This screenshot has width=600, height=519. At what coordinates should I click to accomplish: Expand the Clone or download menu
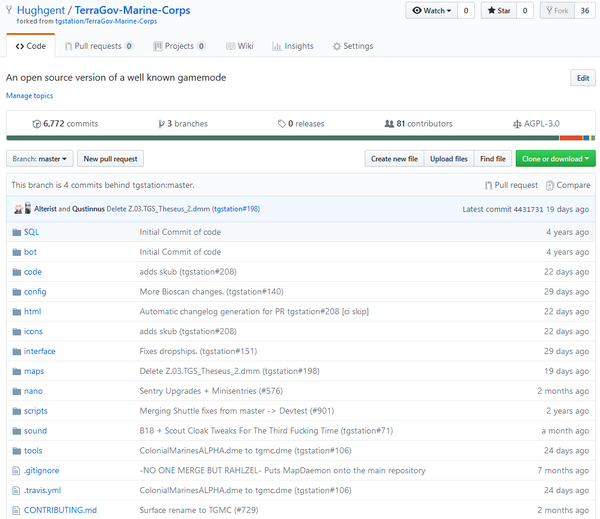(x=555, y=159)
